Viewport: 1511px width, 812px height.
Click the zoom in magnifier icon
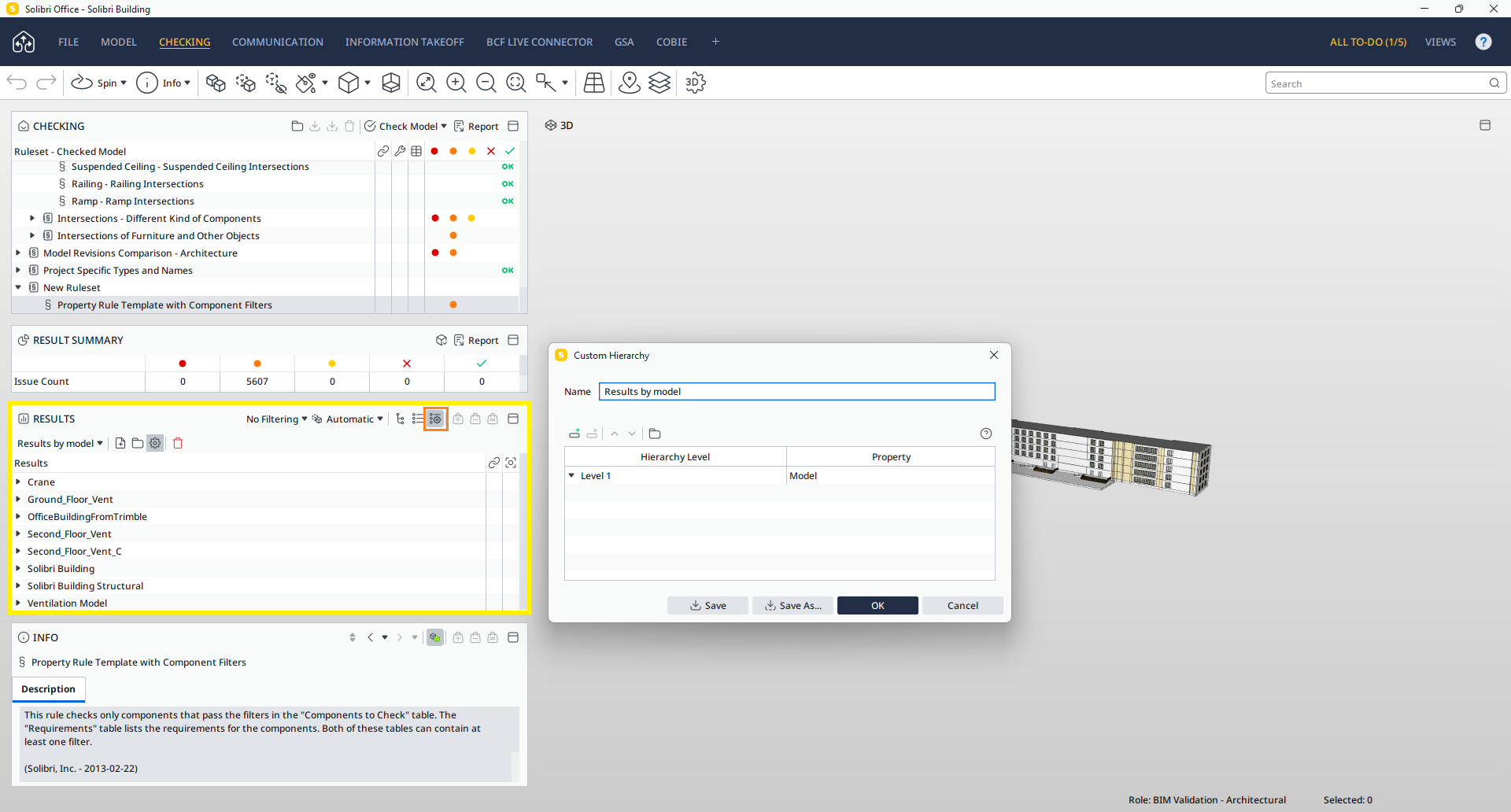click(x=456, y=83)
